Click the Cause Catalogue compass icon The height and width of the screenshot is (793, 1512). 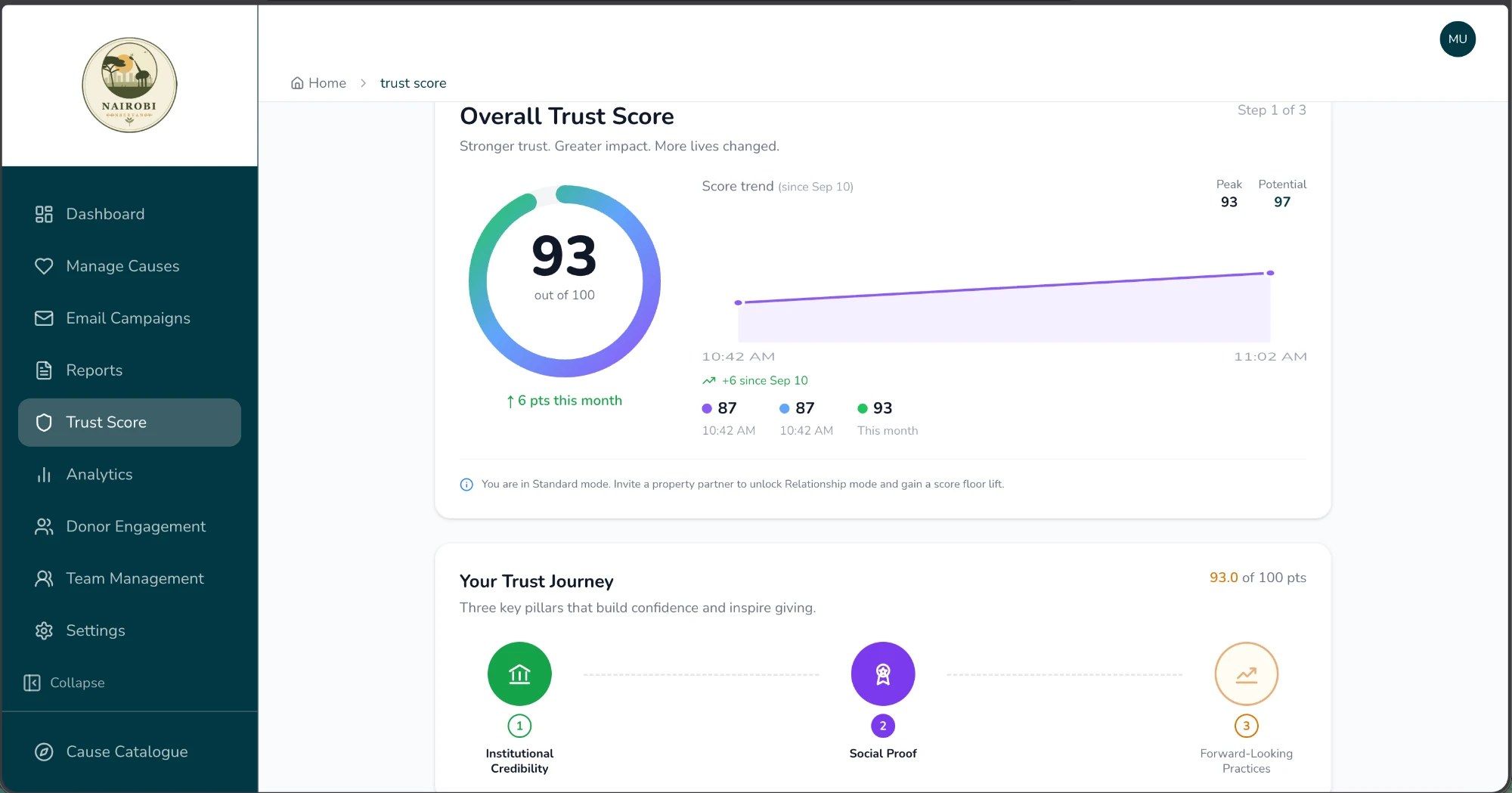pos(44,751)
